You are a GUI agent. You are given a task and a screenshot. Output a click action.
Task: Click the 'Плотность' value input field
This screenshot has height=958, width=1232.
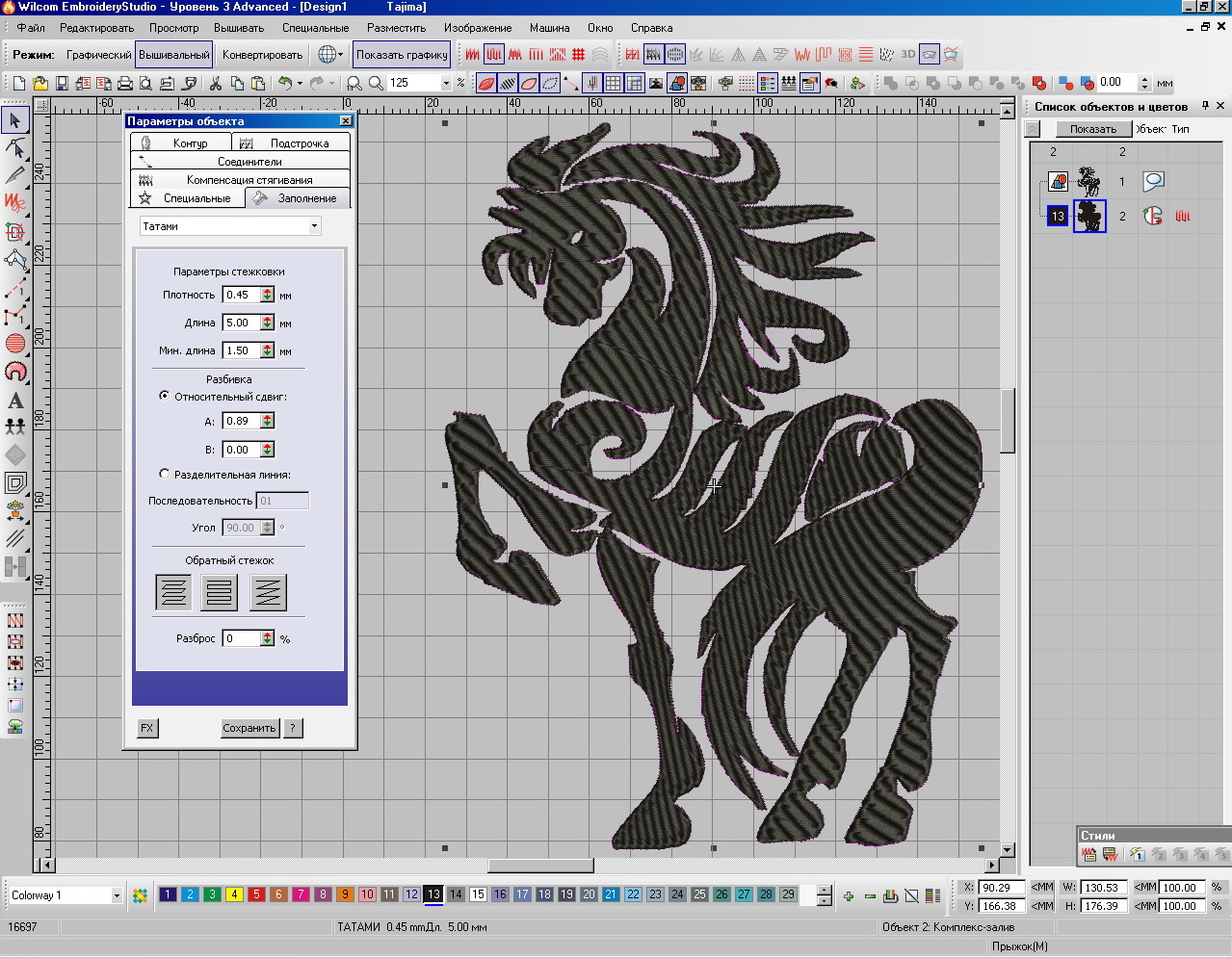tap(241, 295)
